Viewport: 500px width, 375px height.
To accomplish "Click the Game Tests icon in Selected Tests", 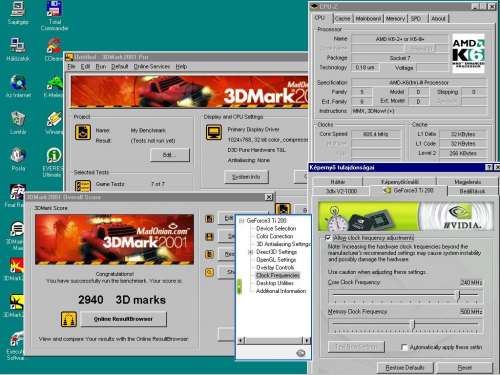I will coord(83,186).
